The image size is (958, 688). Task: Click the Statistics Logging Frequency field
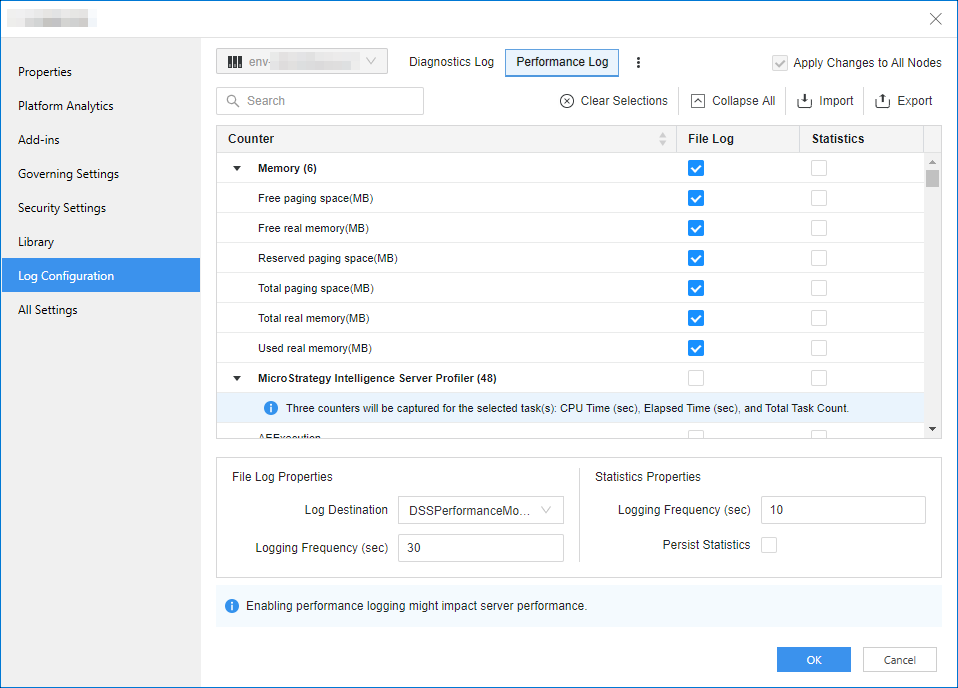click(842, 510)
